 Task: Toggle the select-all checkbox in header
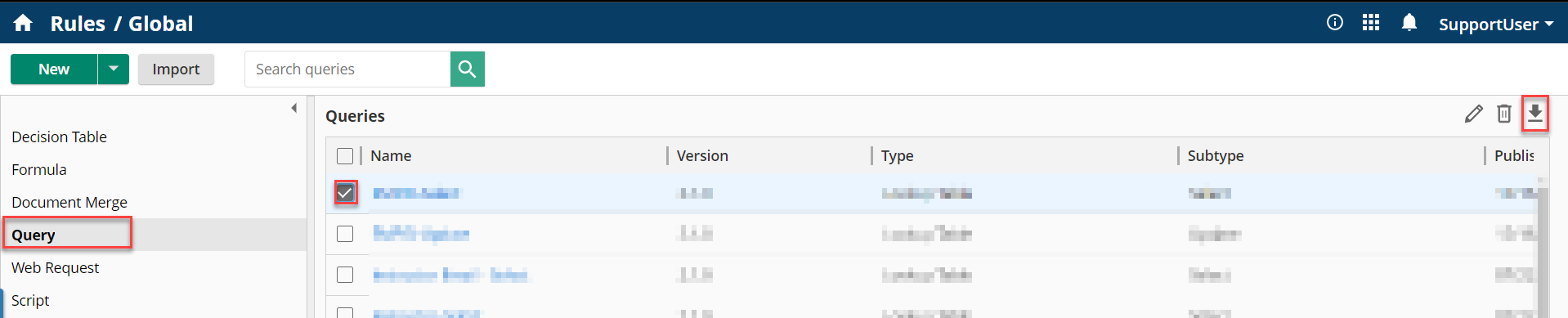345,156
